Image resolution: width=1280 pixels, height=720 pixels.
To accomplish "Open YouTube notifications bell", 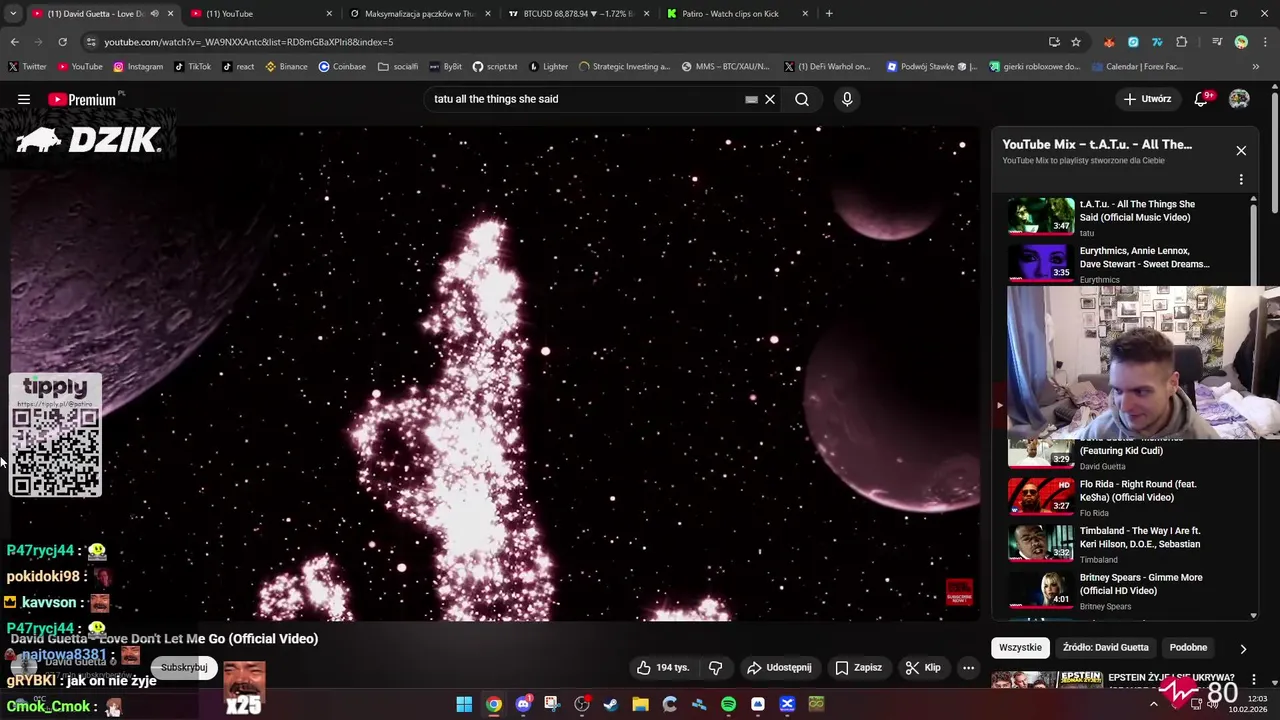I will click(1203, 99).
